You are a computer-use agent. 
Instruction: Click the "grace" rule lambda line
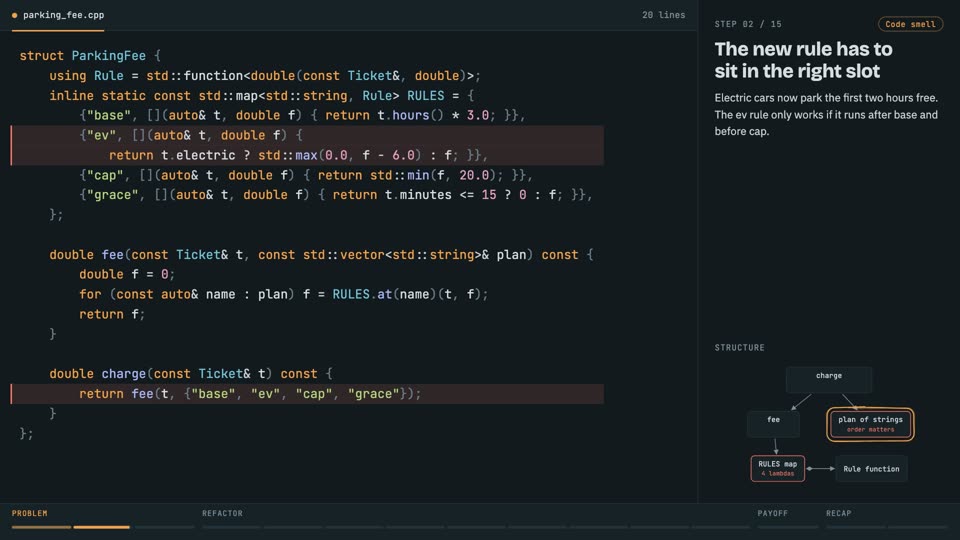pyautogui.click(x=336, y=195)
